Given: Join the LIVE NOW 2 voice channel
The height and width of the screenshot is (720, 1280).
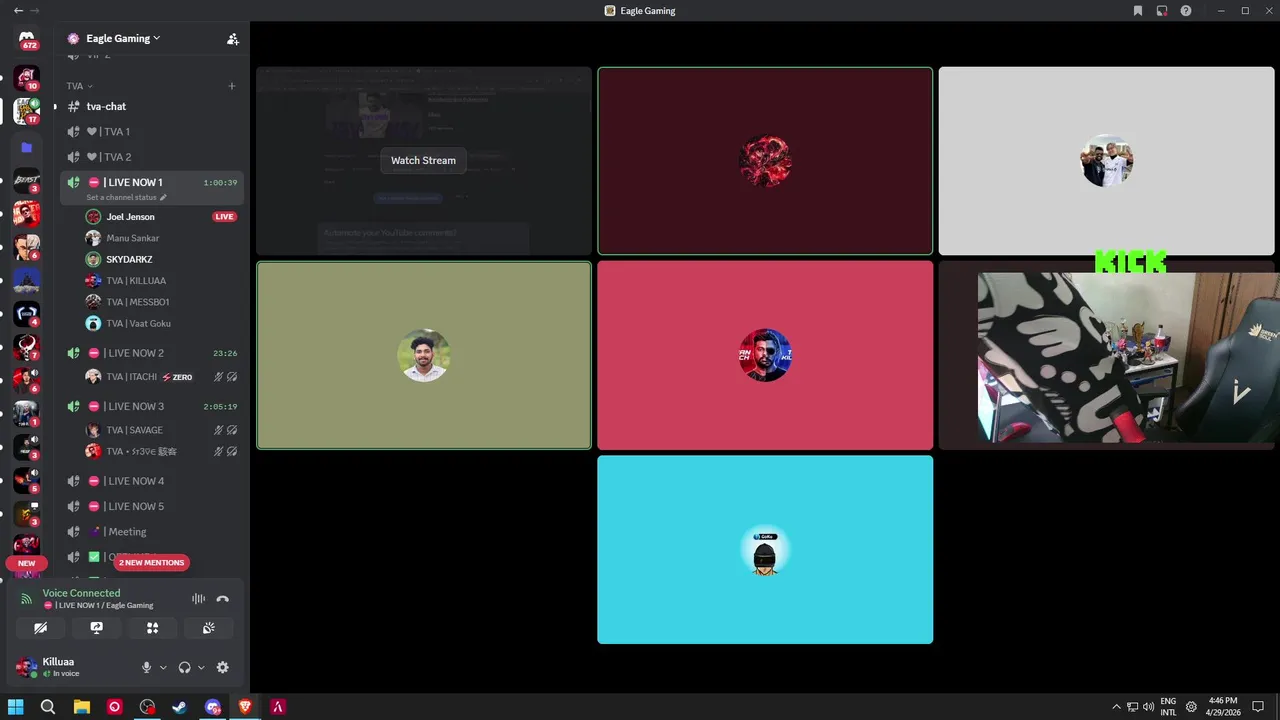Looking at the screenshot, I should pos(152,353).
